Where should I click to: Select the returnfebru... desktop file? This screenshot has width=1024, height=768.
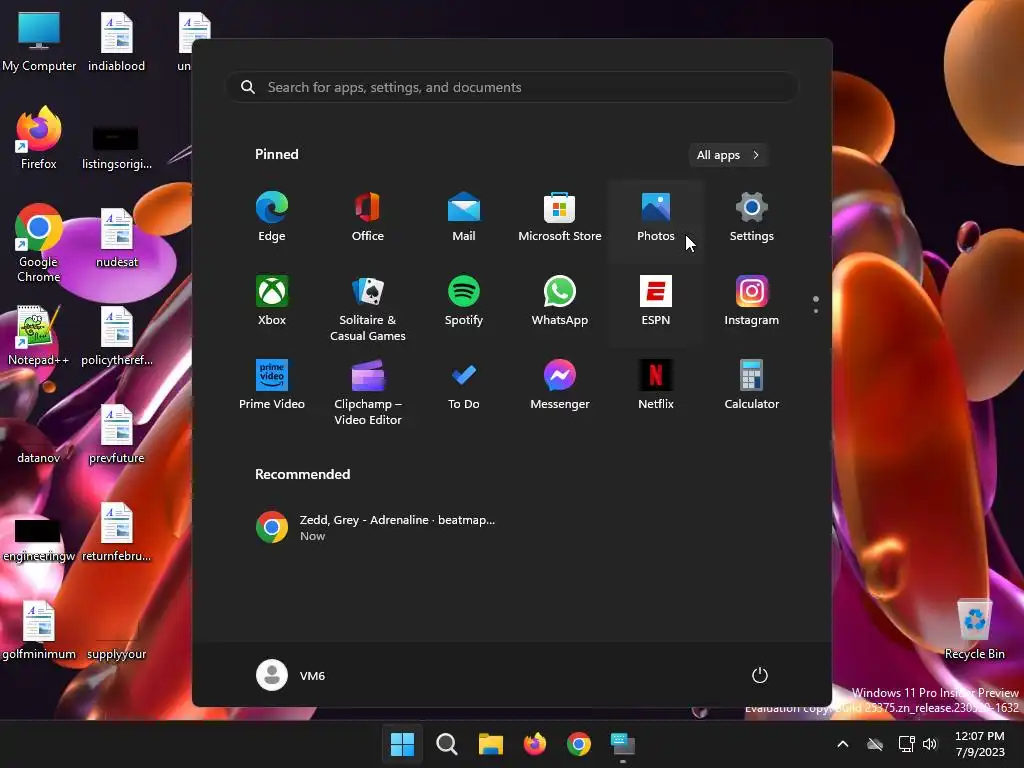tap(116, 532)
